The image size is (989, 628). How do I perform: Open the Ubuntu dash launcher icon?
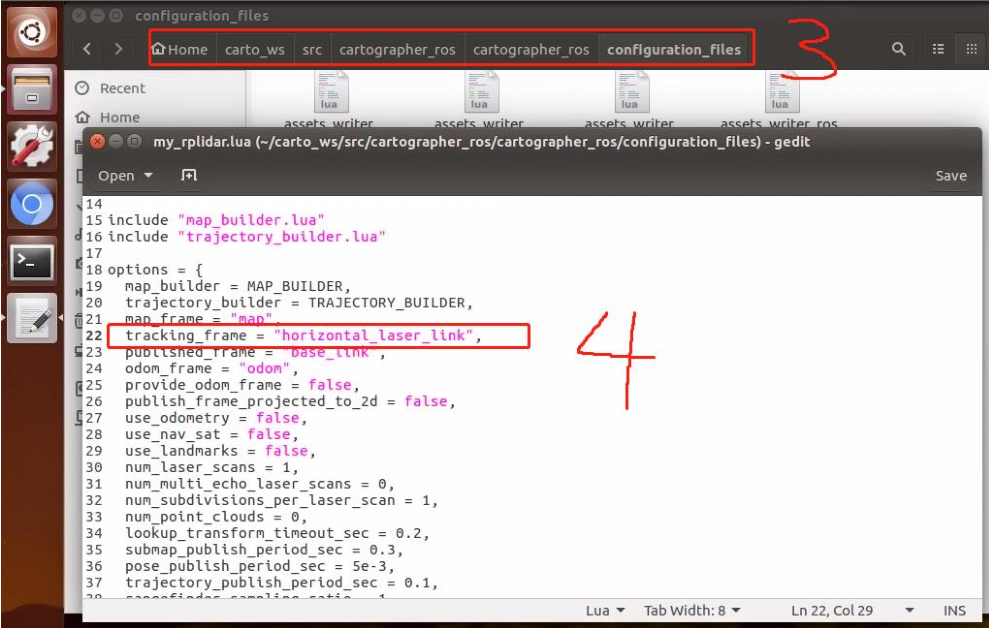click(x=32, y=32)
